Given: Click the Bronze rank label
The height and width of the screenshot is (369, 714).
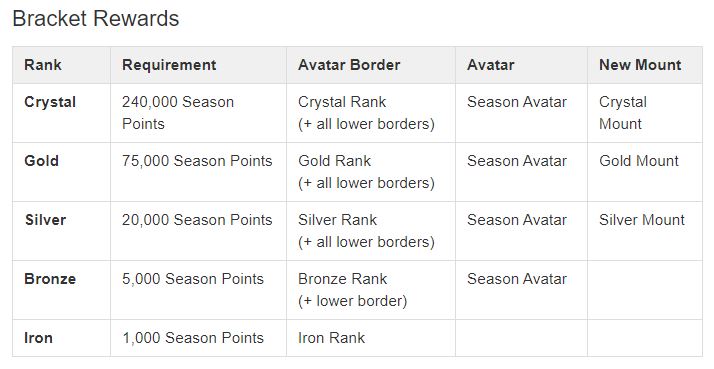Looking at the screenshot, I should pos(50,279).
